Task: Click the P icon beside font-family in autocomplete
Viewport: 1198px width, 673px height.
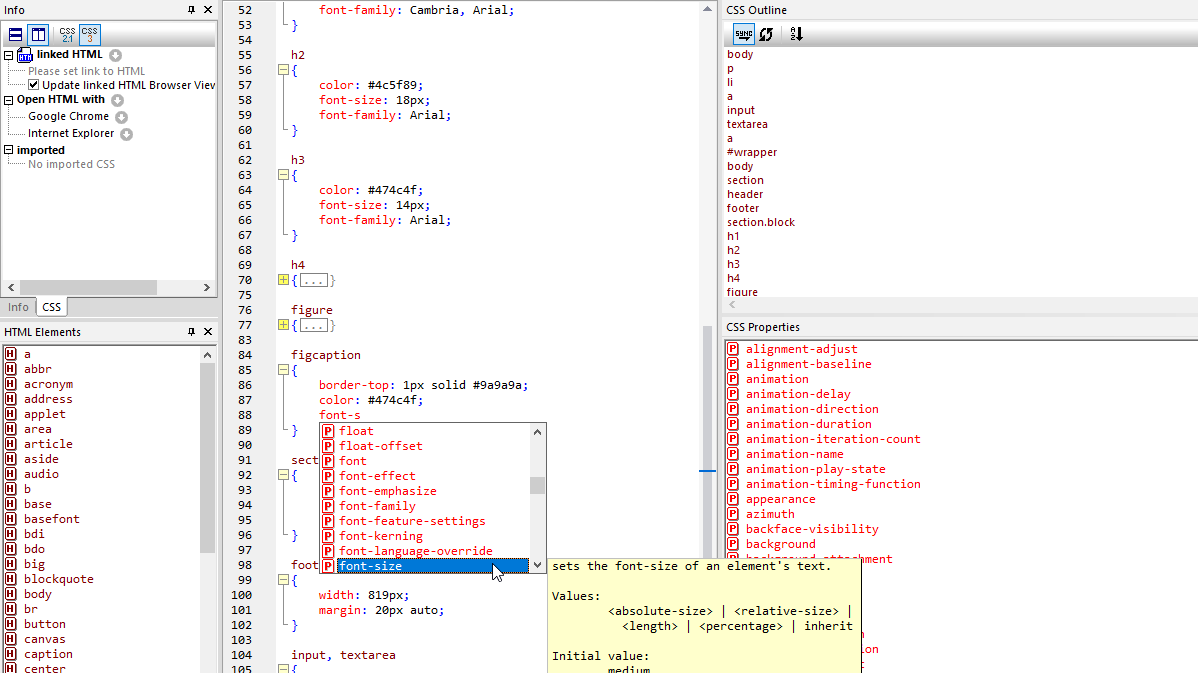Action: coord(328,506)
